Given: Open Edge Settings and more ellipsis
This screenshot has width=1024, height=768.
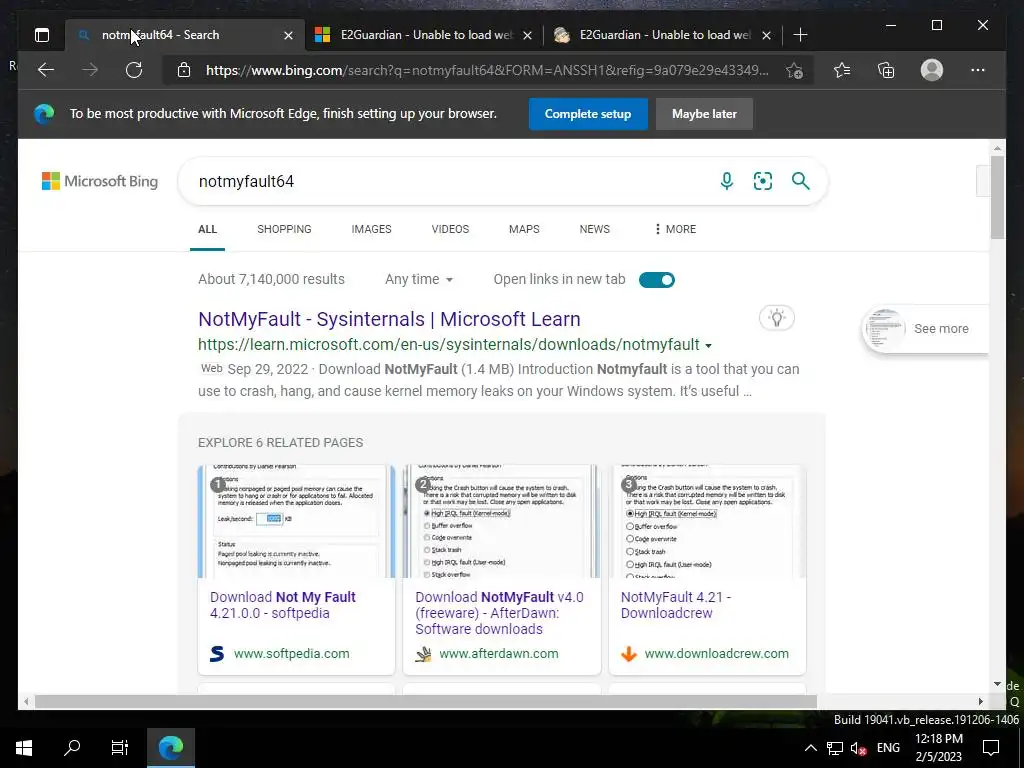Looking at the screenshot, I should (x=978, y=70).
